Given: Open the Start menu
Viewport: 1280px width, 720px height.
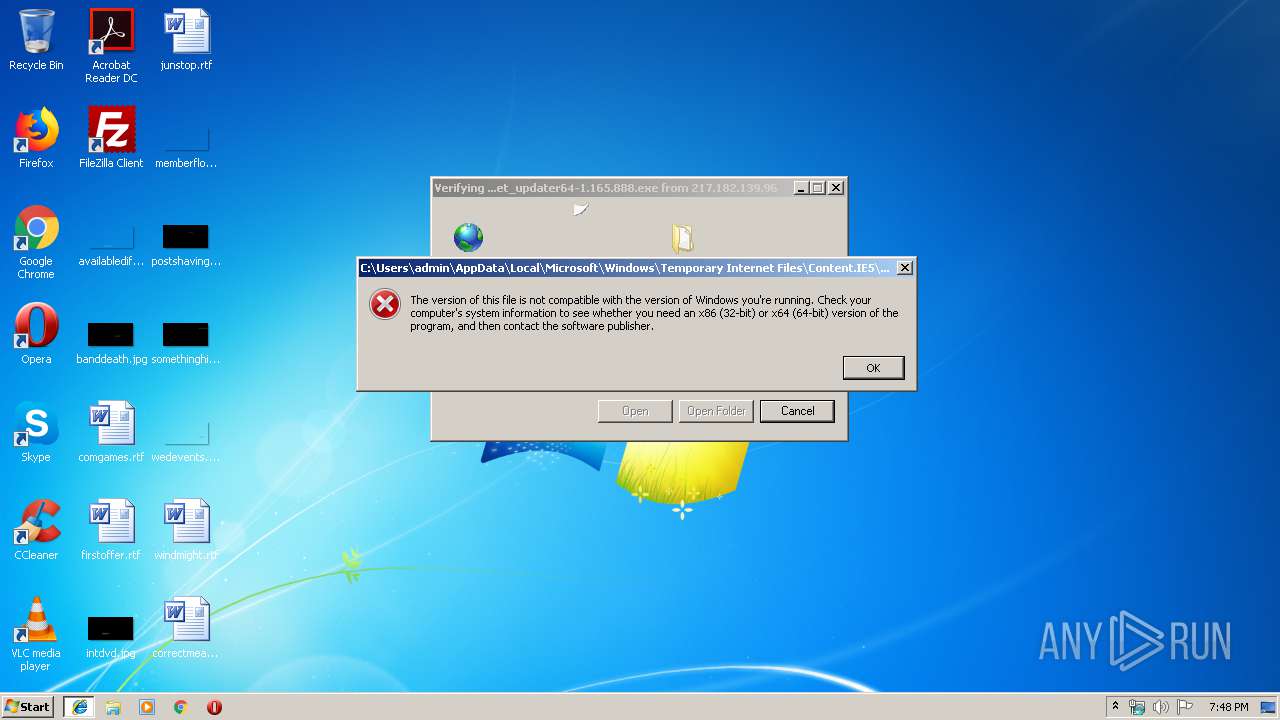Looking at the screenshot, I should click(28, 706).
